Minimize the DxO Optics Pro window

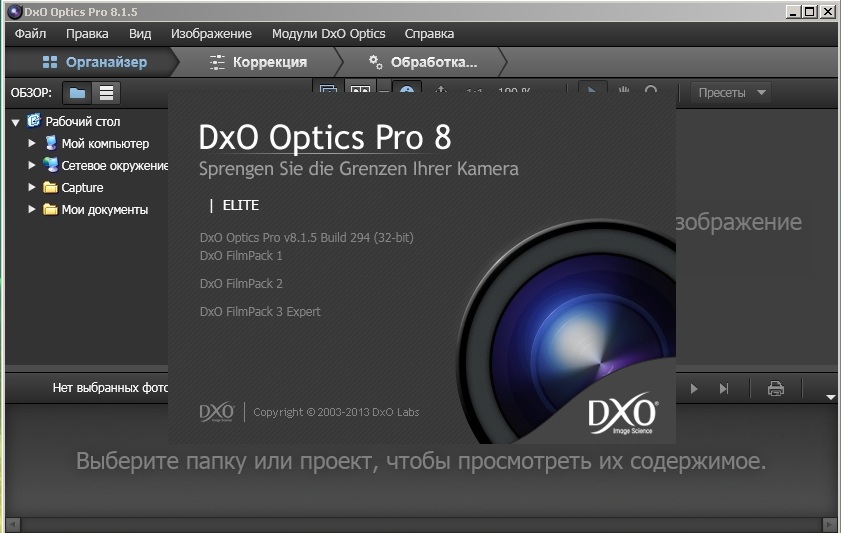[x=793, y=11]
